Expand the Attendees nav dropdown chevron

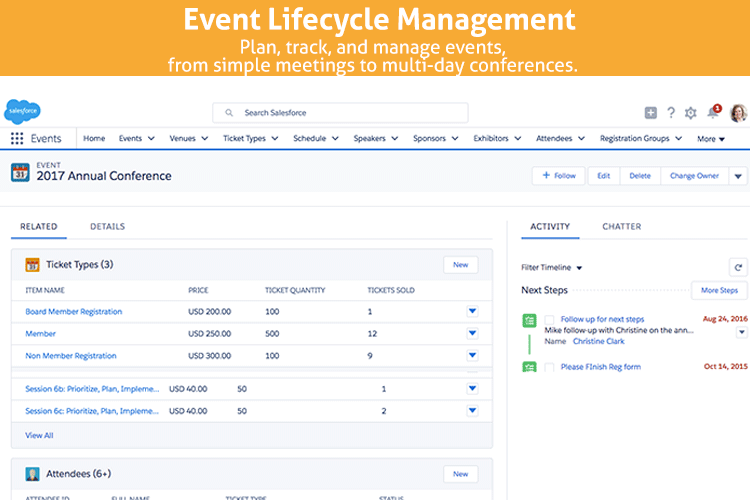point(582,139)
